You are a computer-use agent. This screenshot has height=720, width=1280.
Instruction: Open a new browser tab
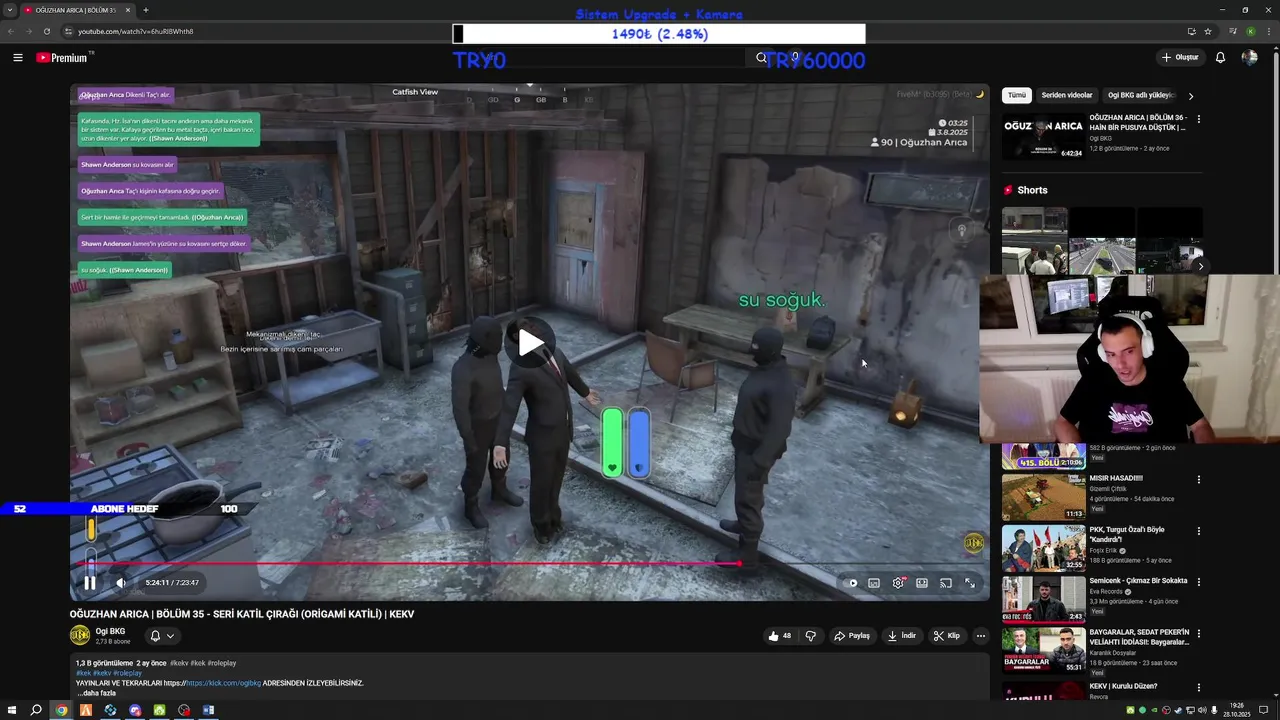[x=146, y=10]
